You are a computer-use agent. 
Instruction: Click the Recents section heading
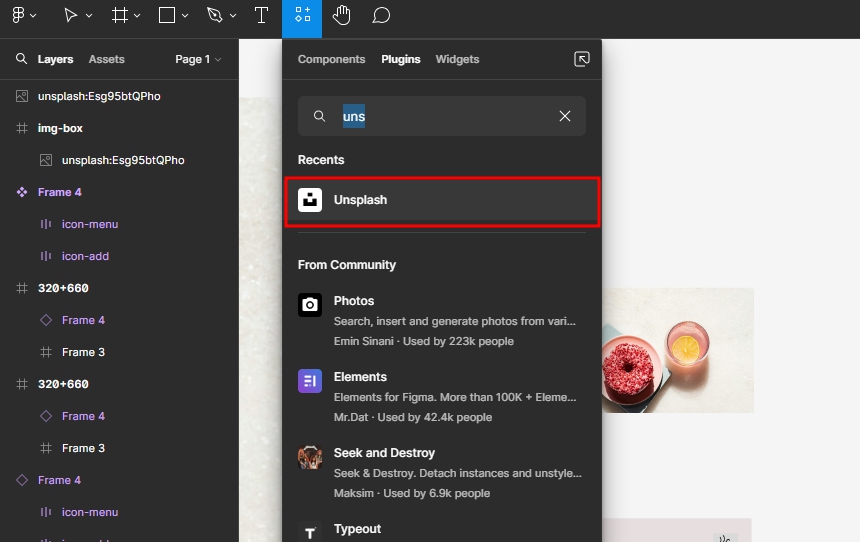pos(321,160)
